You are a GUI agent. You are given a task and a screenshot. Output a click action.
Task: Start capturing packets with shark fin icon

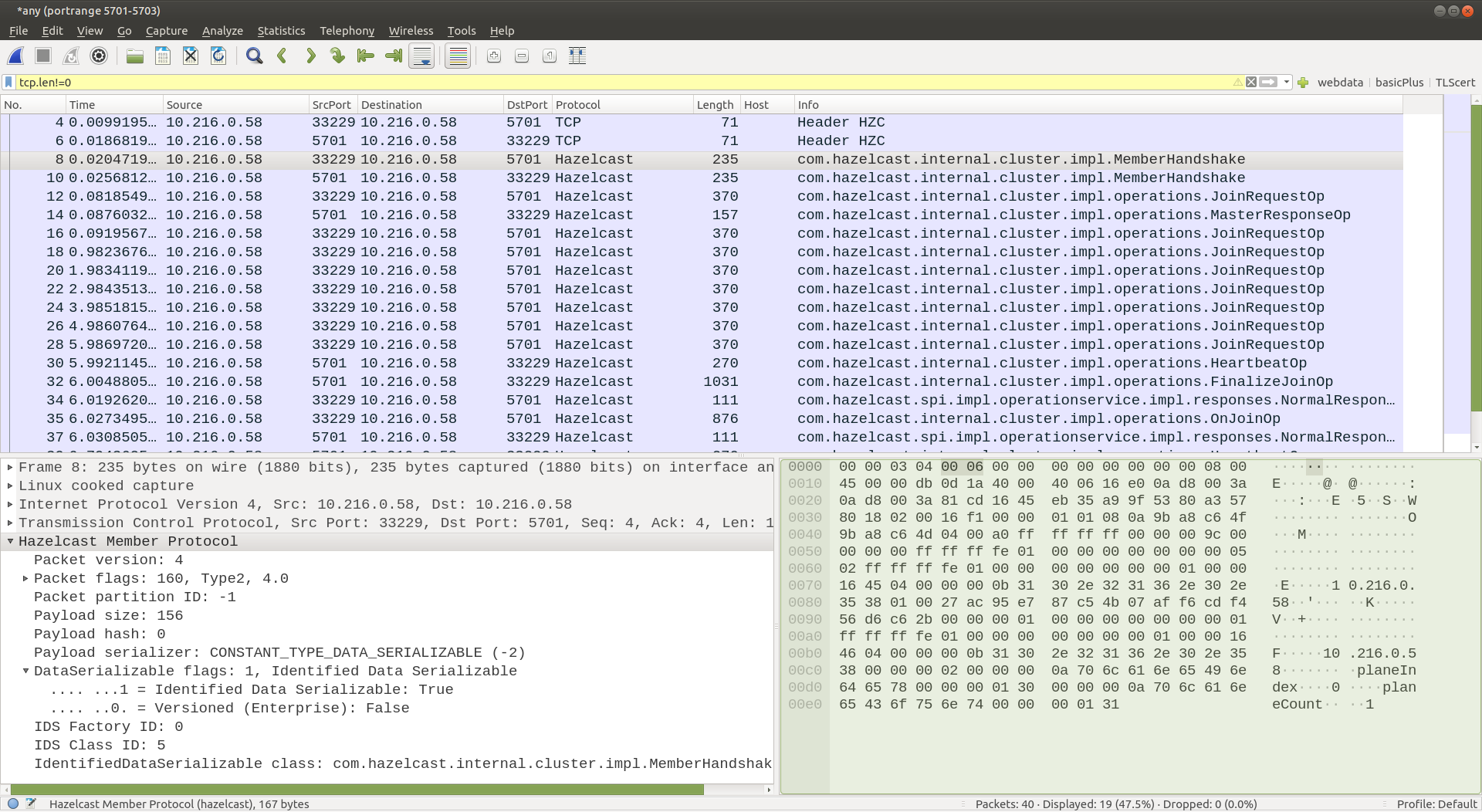click(x=15, y=56)
